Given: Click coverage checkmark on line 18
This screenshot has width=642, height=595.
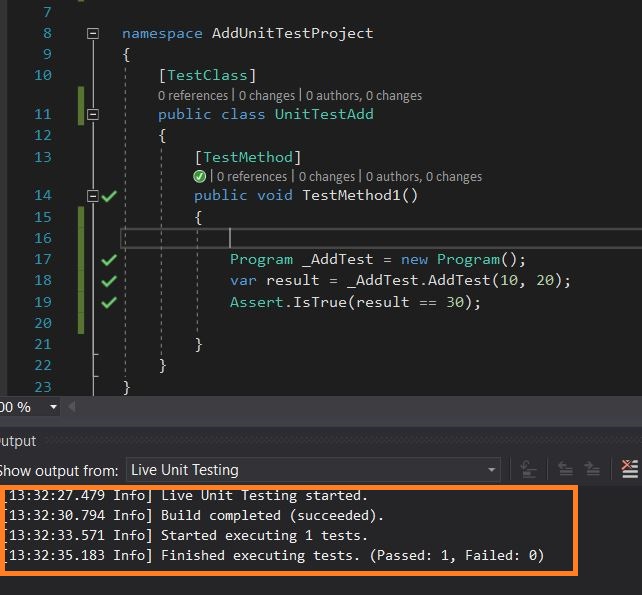Looking at the screenshot, I should tap(109, 281).
